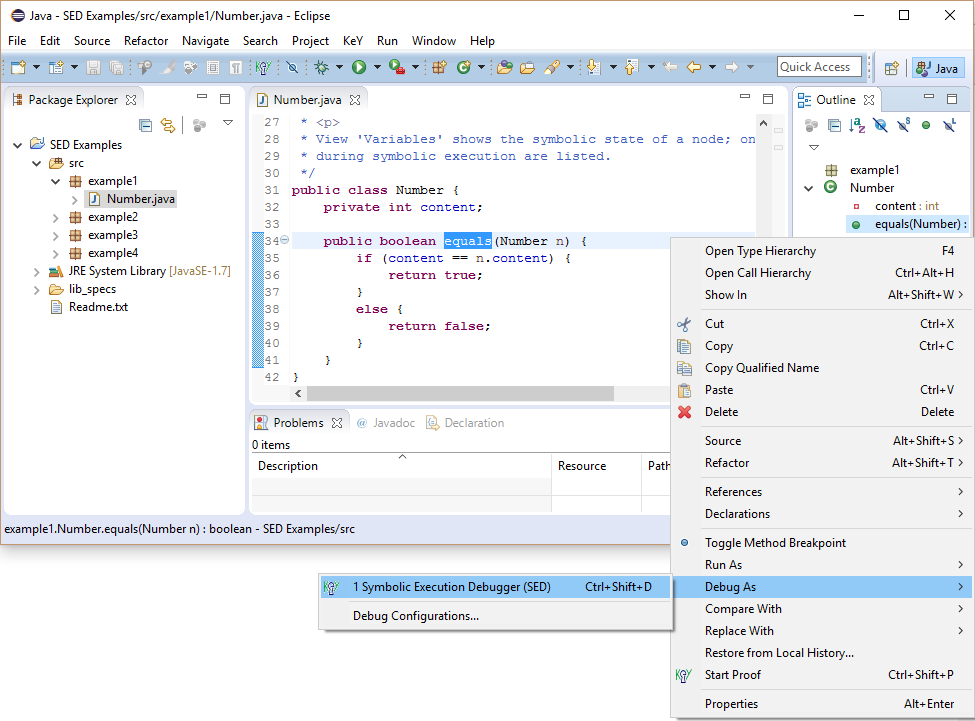Viewport: 975px width, 721px height.
Task: Maximize the Outline view
Action: 951,99
